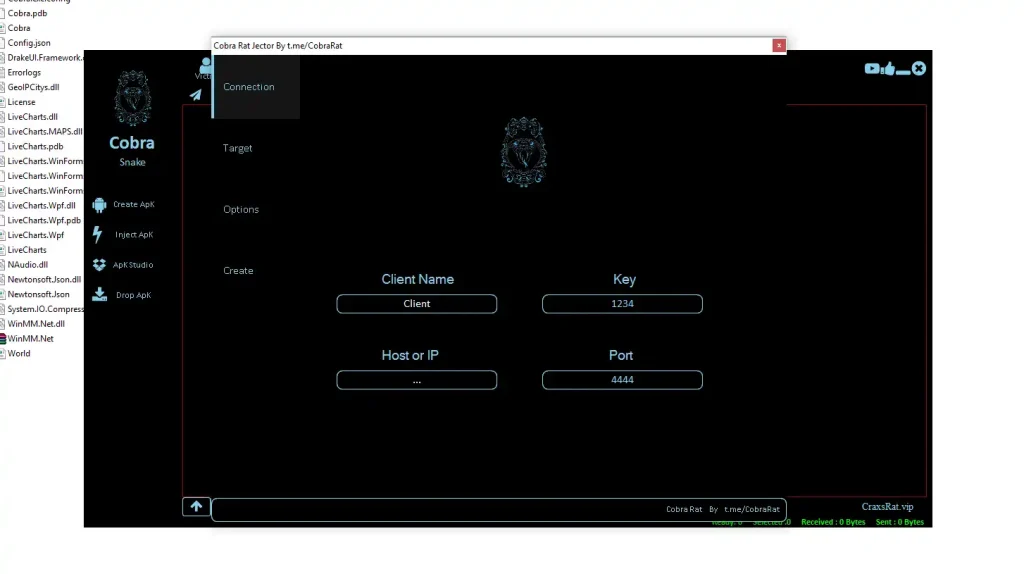The width and height of the screenshot is (1024, 574).
Task: Click the Android icon beside Create ApK
Action: (99, 205)
